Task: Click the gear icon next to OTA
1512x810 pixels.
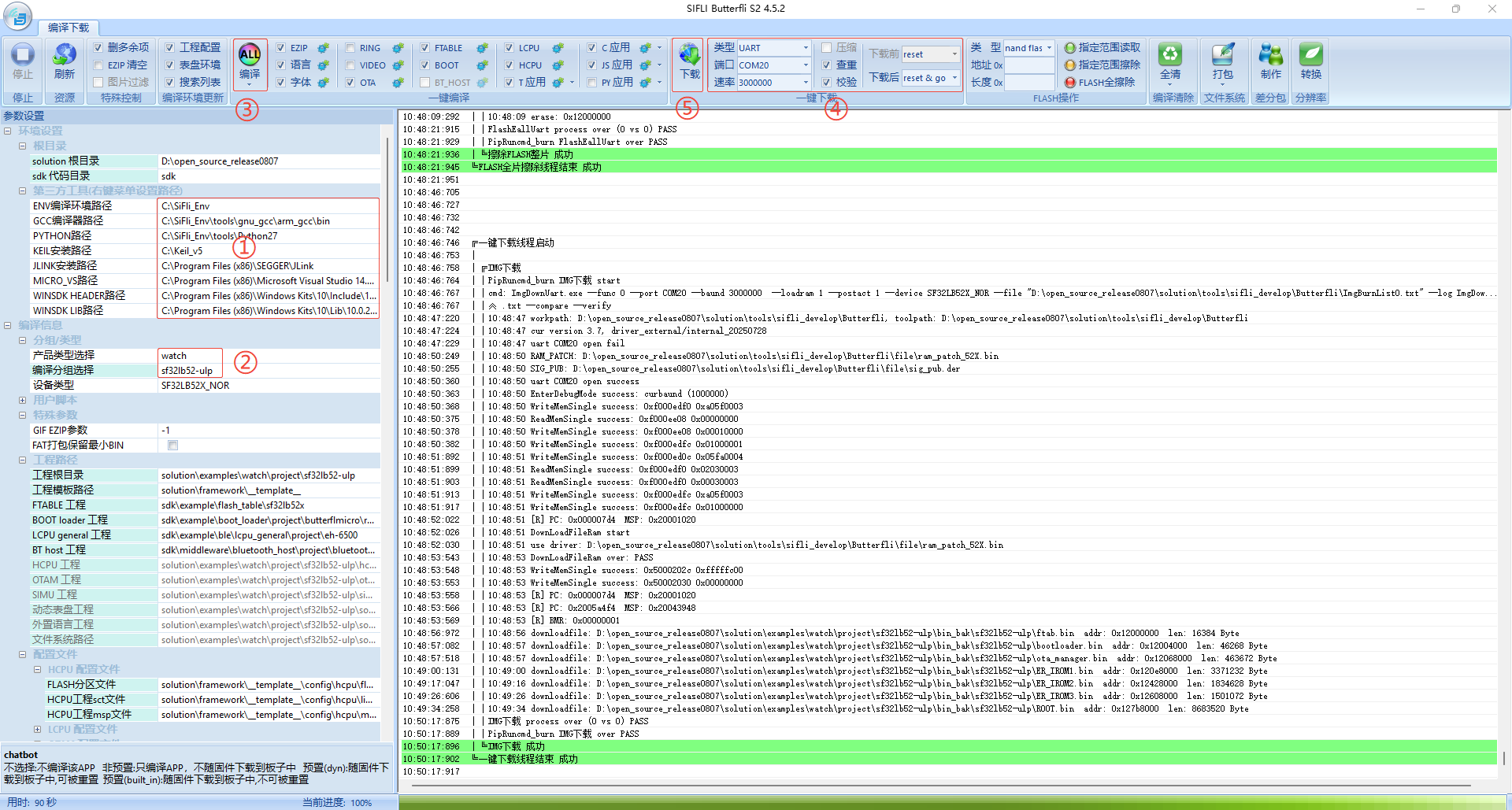Action: 398,83
